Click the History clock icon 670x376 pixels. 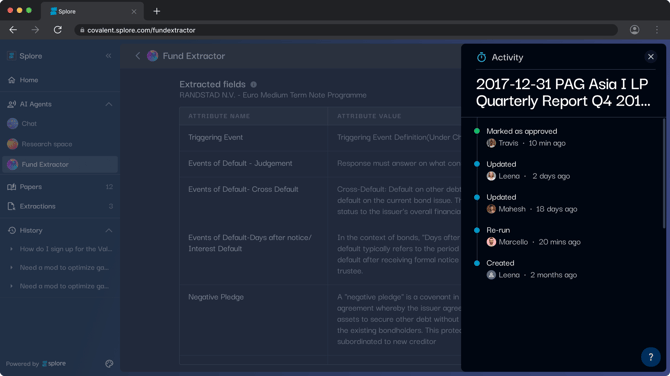point(12,230)
